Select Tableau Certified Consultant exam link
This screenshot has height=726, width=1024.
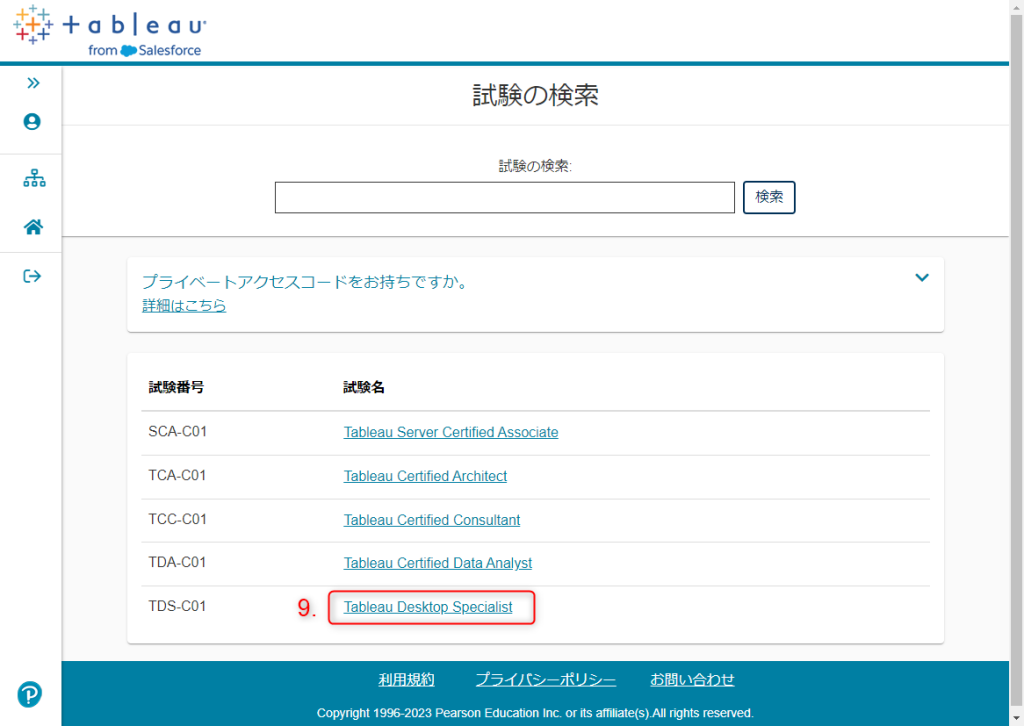pos(432,520)
